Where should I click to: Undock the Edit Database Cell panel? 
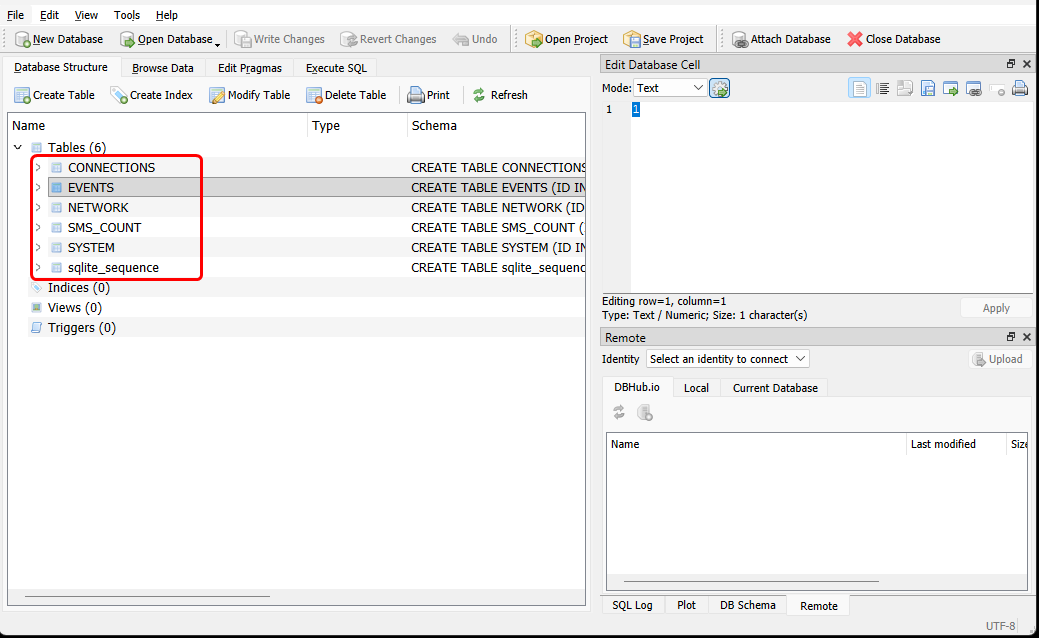coord(1011,64)
